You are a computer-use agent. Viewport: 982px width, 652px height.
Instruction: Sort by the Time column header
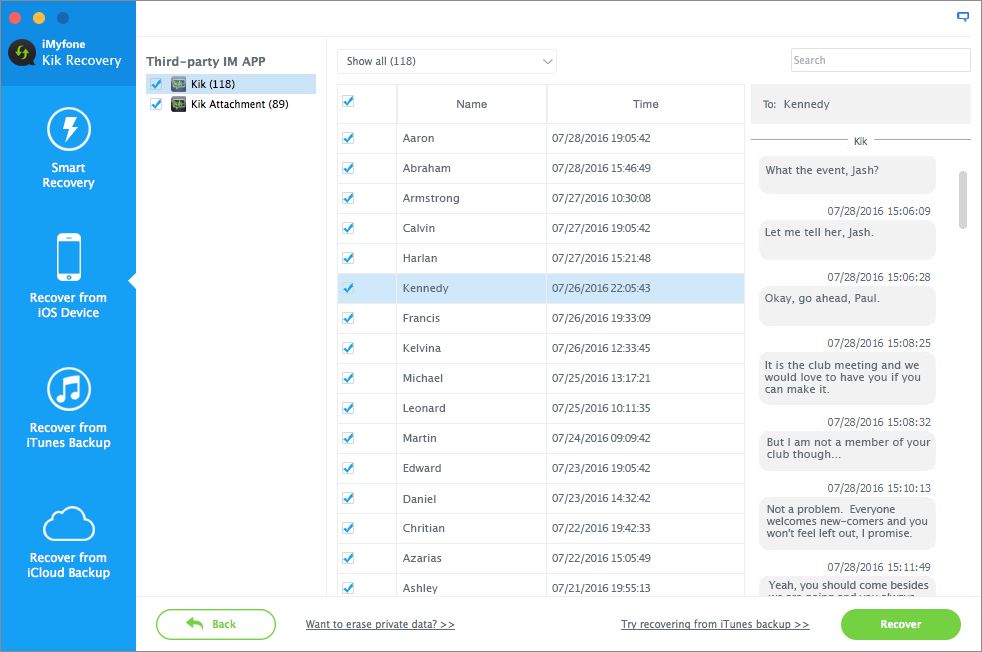646,104
